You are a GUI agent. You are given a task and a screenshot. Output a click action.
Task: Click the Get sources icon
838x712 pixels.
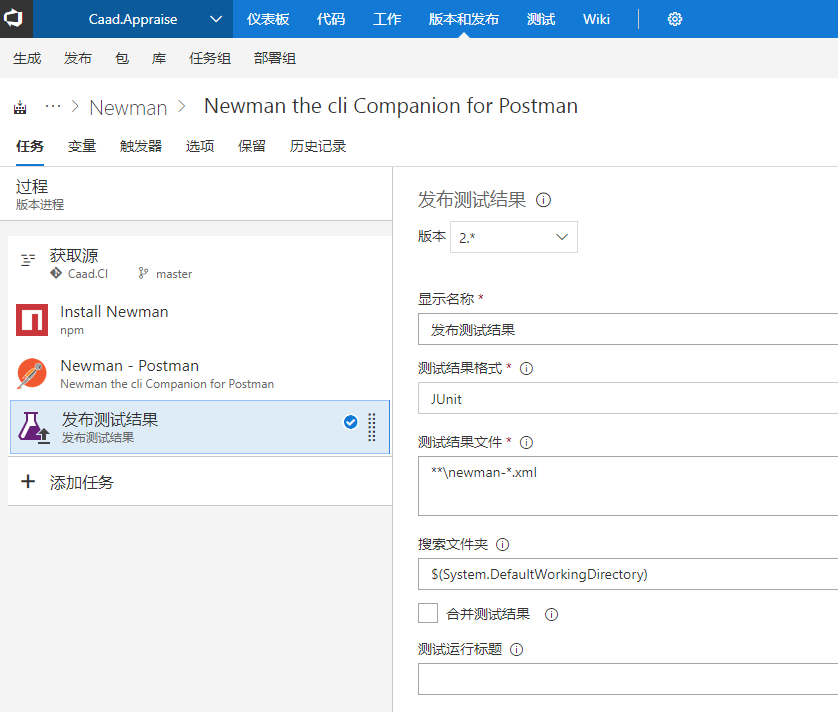[28, 260]
